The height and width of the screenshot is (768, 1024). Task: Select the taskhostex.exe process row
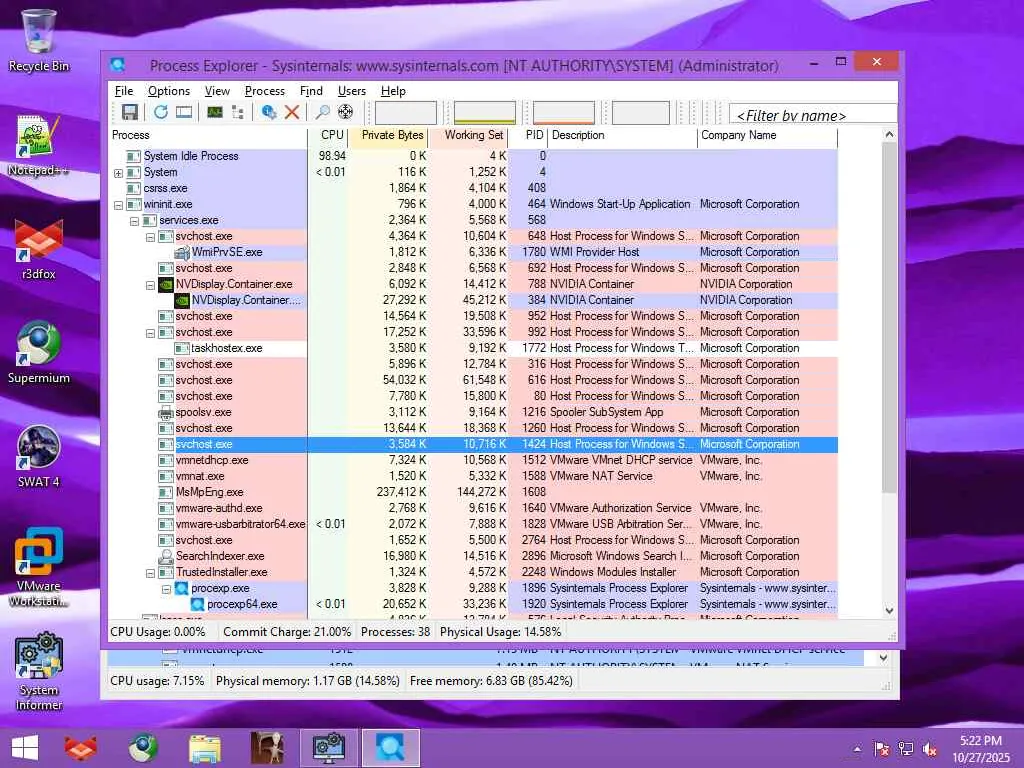click(x=474, y=348)
